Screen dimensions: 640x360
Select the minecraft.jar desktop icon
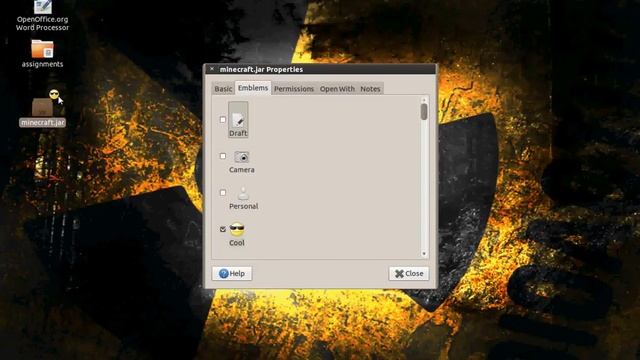(42, 107)
